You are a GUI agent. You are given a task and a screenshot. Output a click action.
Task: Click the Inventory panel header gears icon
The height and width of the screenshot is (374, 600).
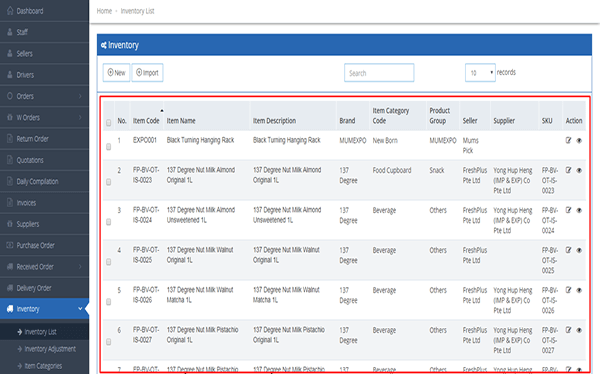click(x=104, y=45)
